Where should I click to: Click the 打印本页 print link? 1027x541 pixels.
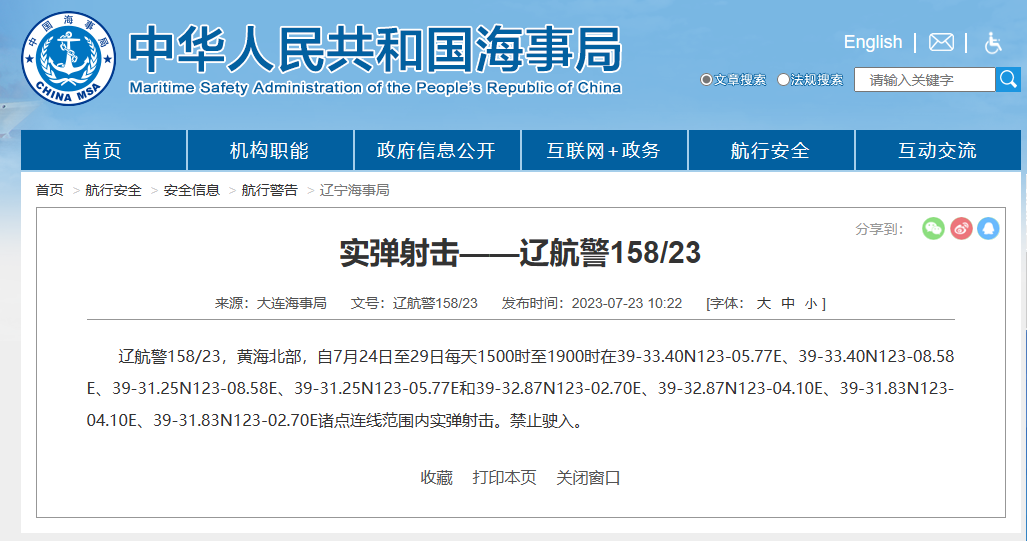(x=504, y=477)
